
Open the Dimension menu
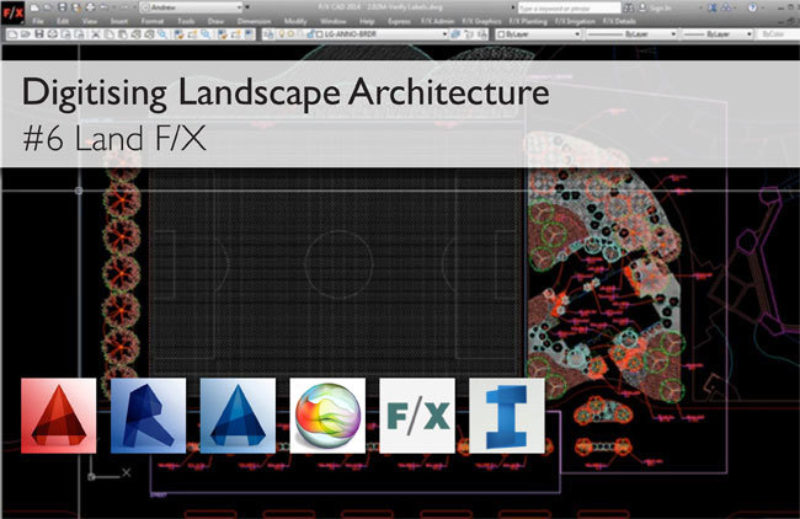pyautogui.click(x=254, y=20)
